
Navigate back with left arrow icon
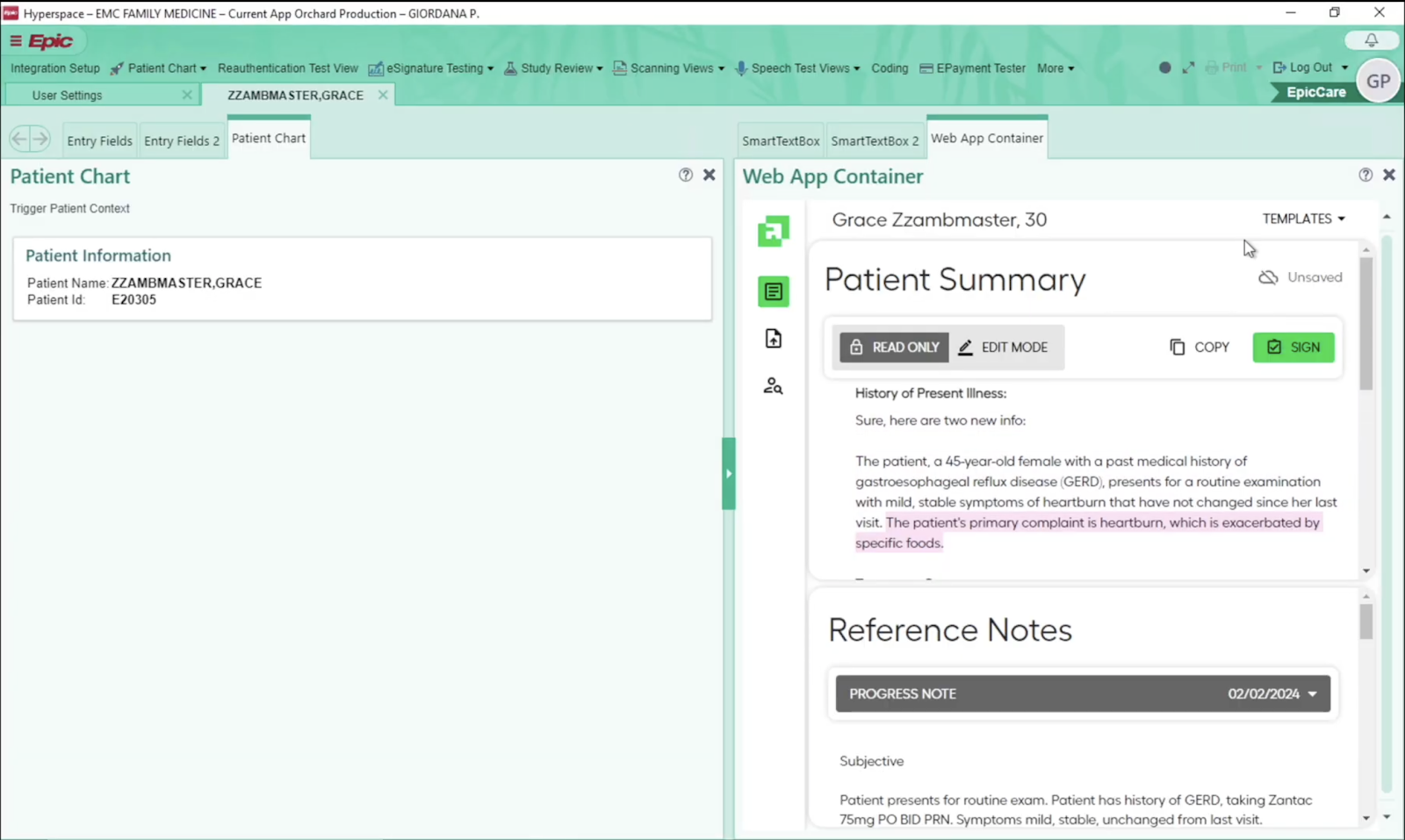point(19,139)
